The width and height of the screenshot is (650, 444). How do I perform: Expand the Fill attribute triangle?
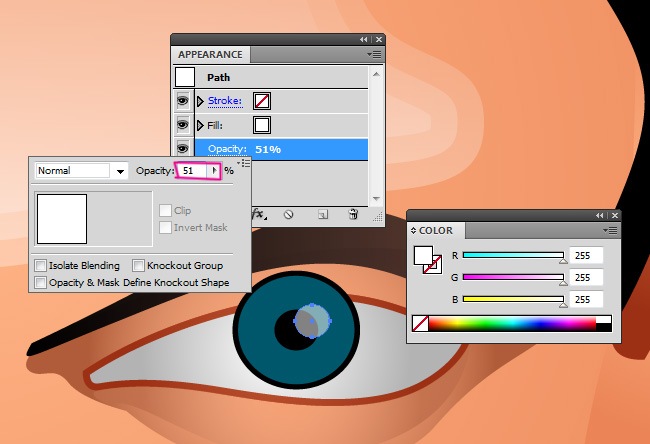click(200, 125)
